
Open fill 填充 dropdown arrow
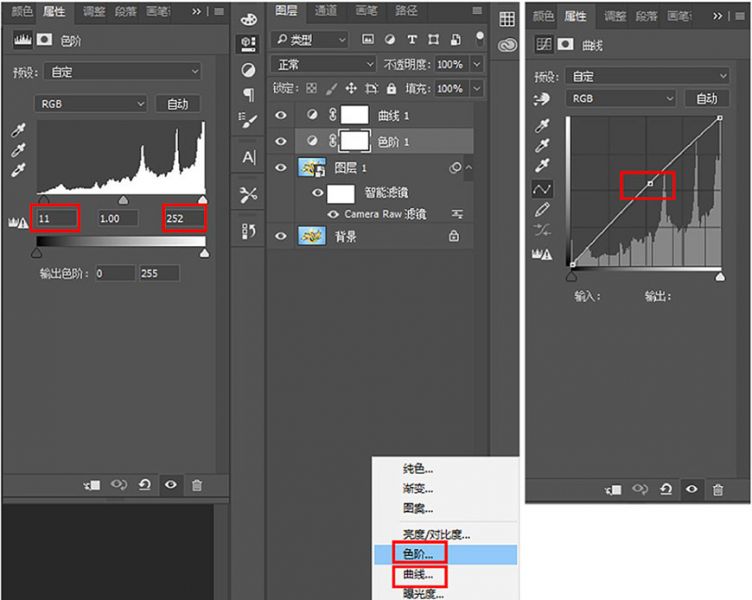pos(477,89)
